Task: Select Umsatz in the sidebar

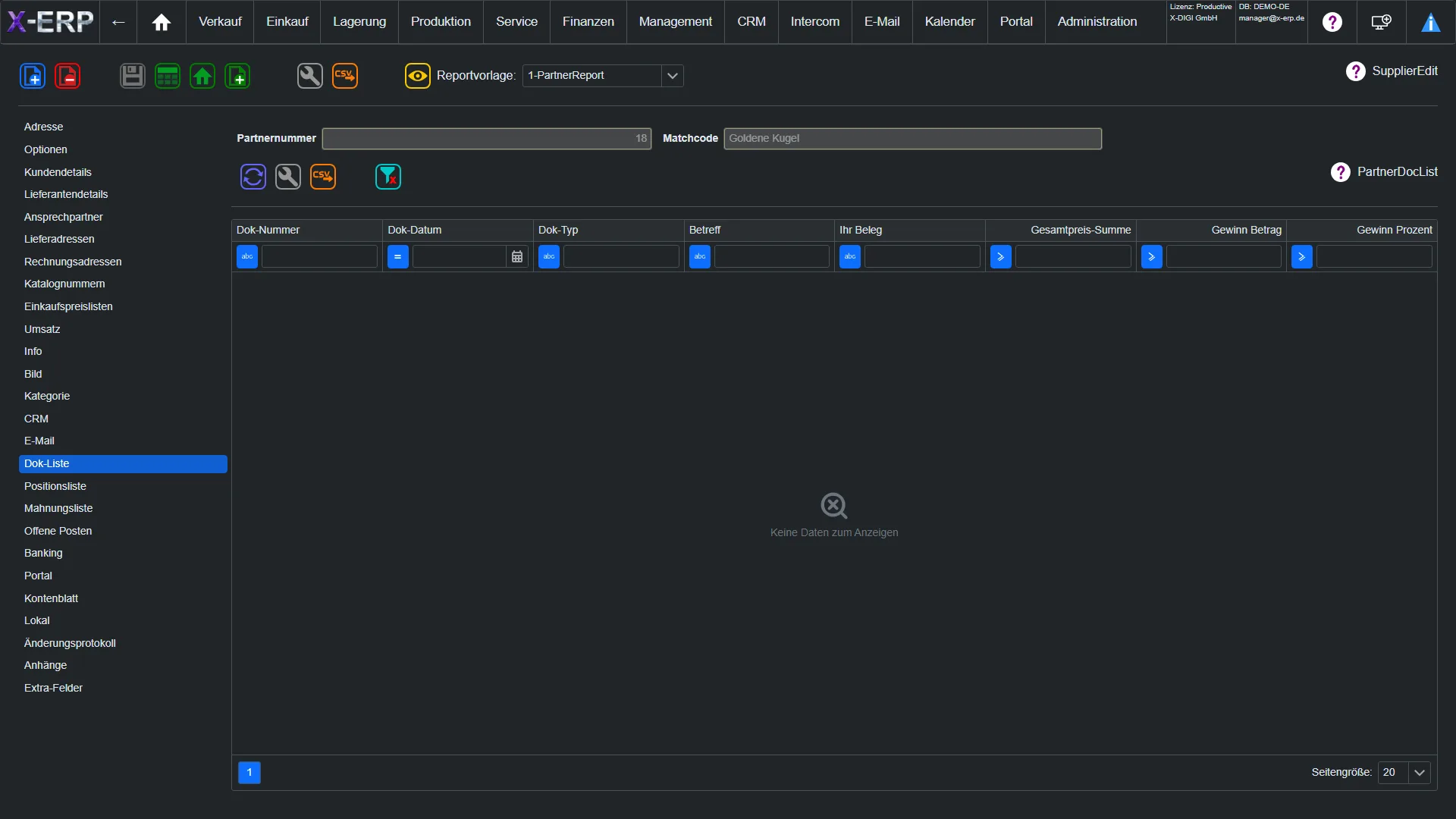Action: pyautogui.click(x=123, y=330)
